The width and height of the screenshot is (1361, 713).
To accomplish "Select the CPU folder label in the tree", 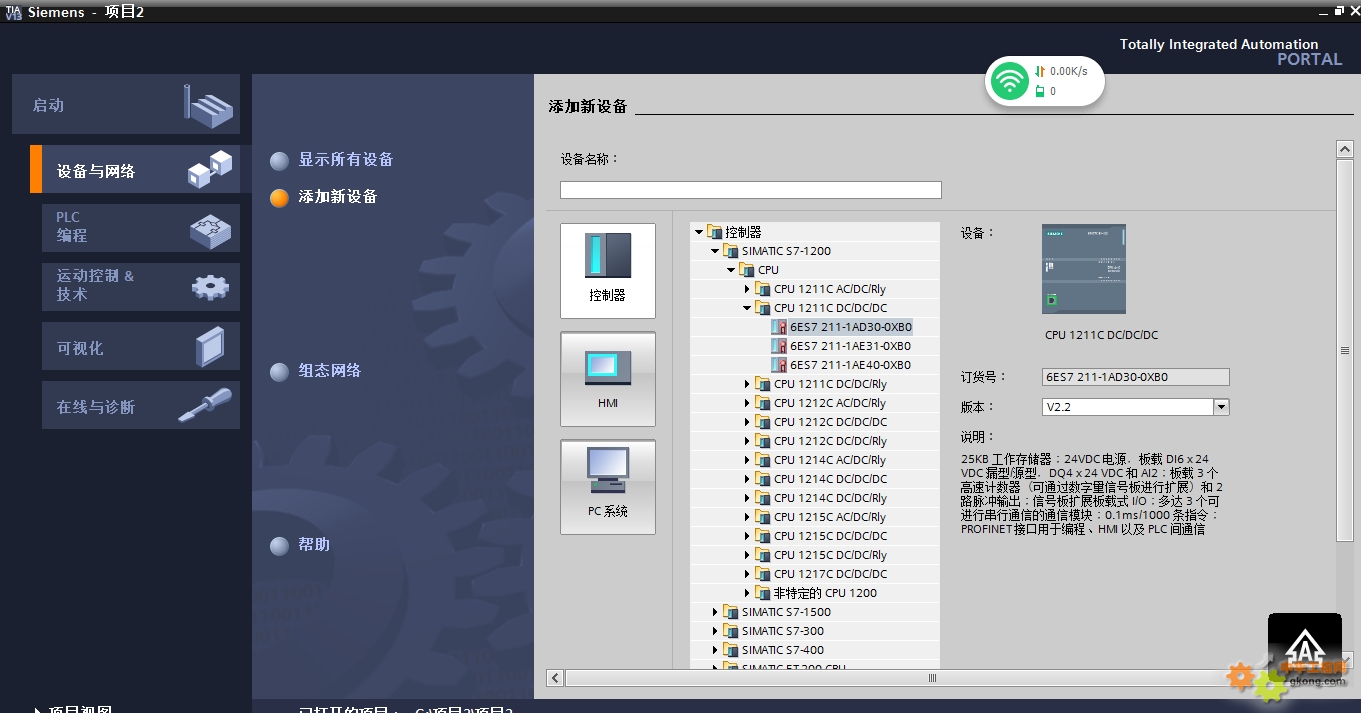I will click(768, 270).
